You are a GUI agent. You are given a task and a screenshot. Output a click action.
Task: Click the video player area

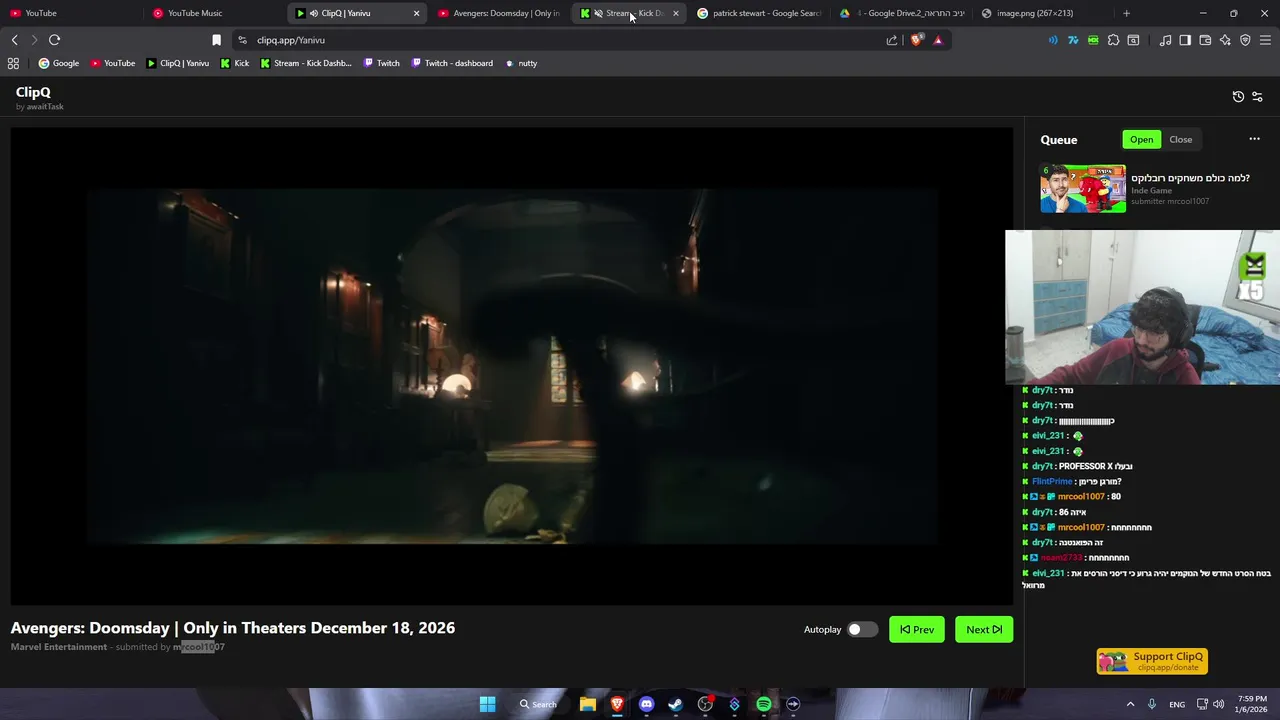[512, 366]
